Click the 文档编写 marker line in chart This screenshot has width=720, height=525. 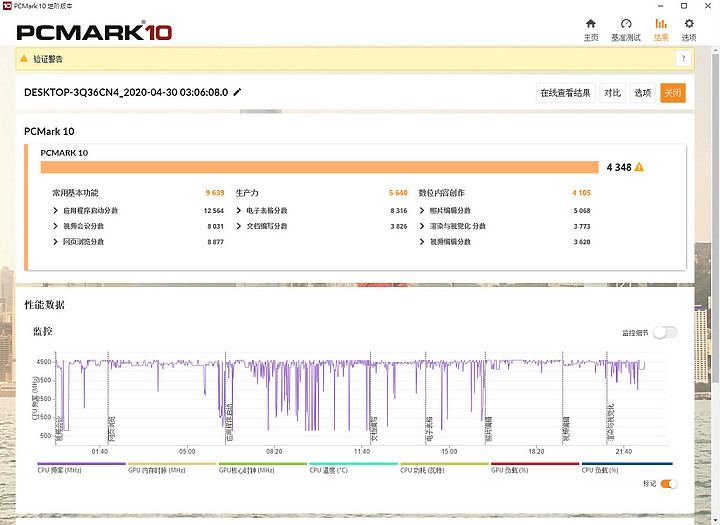tap(371, 398)
